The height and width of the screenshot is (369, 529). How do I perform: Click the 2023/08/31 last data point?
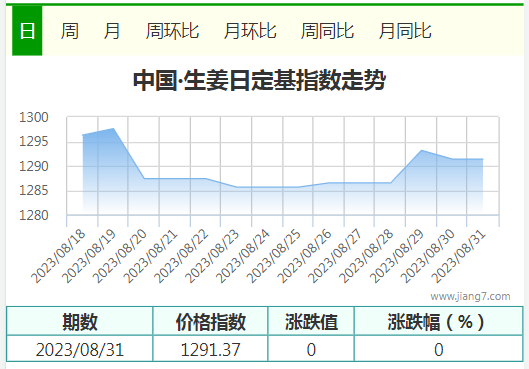(x=482, y=159)
